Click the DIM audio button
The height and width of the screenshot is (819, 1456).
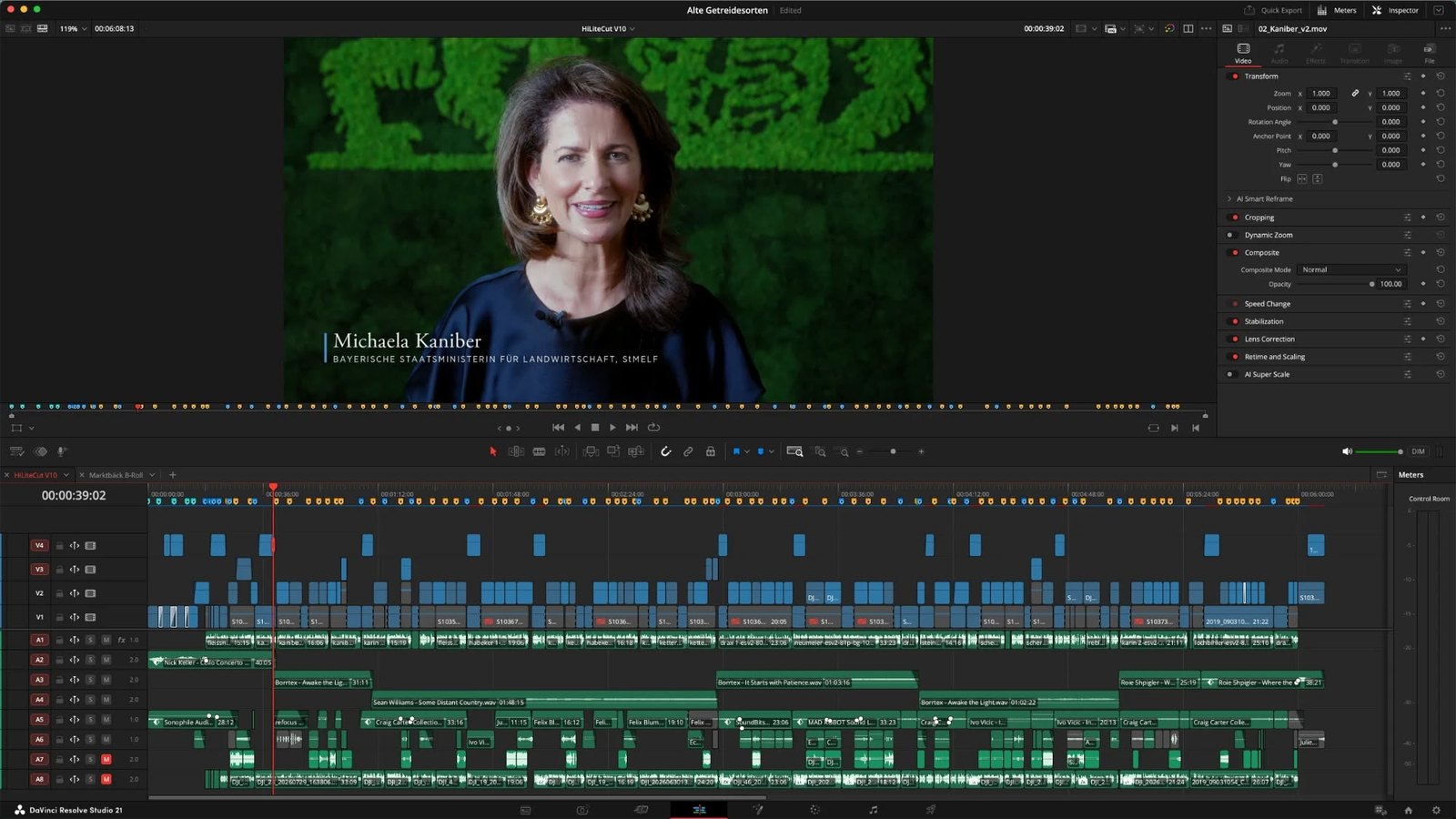pyautogui.click(x=1418, y=451)
